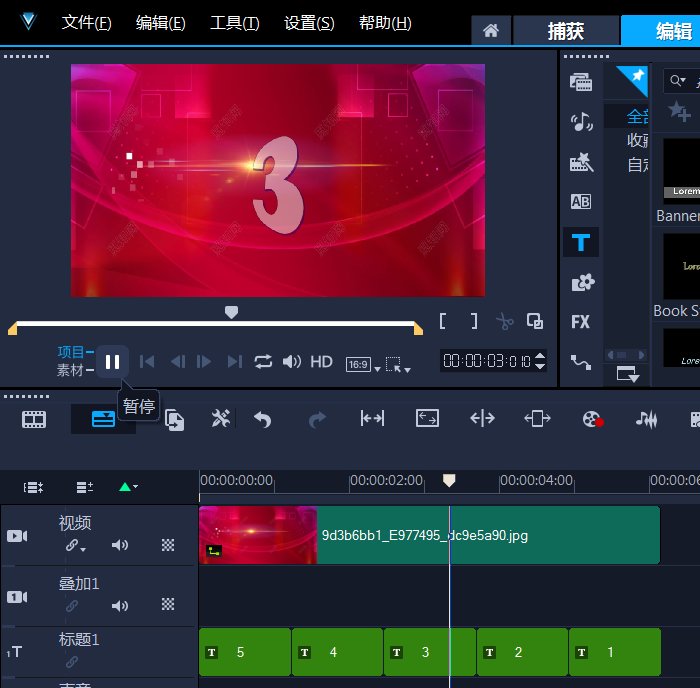Add to favorites with star-plus icon

[x=679, y=111]
